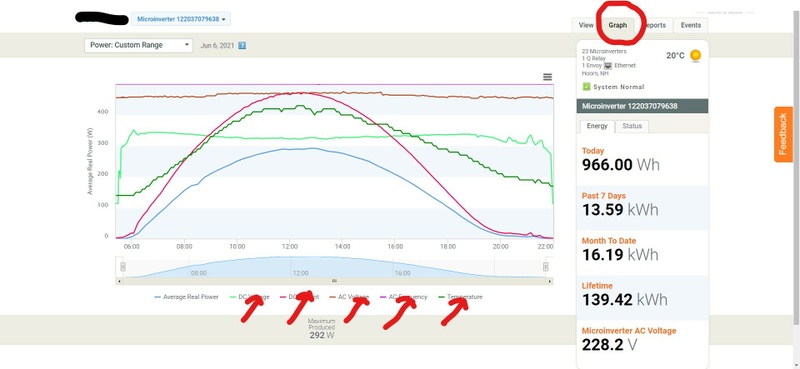Click the navigator left scroll arrow
This screenshot has width=800, height=369.
(119, 281)
